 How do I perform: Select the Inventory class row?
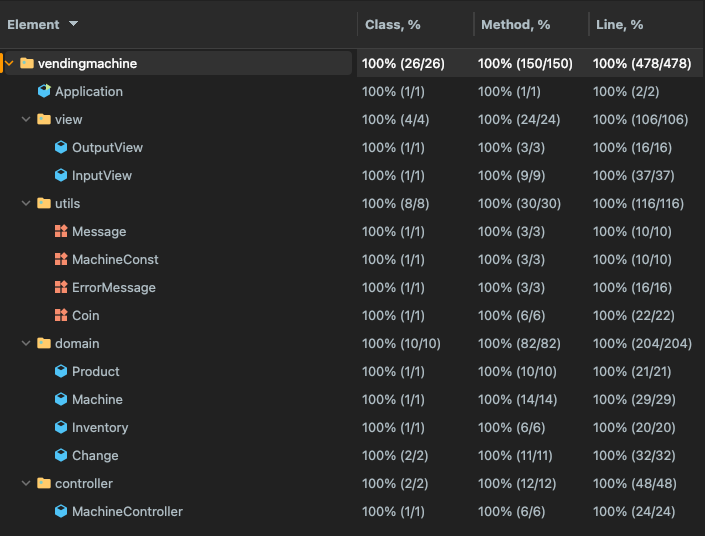[100, 427]
